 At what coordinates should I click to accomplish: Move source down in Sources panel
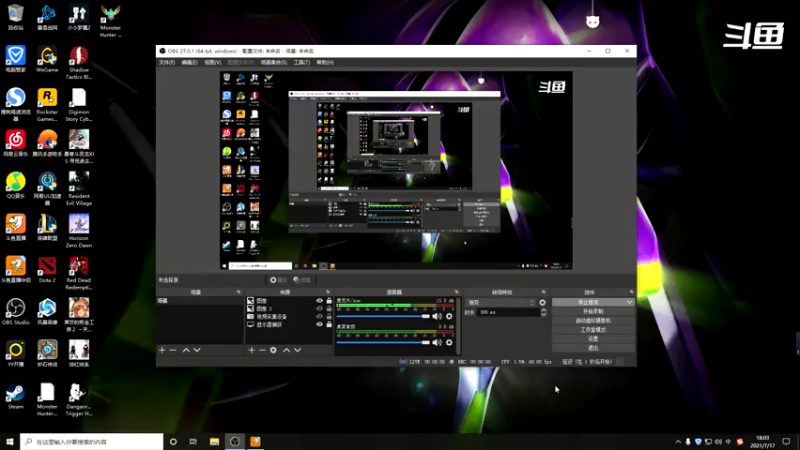click(x=297, y=350)
